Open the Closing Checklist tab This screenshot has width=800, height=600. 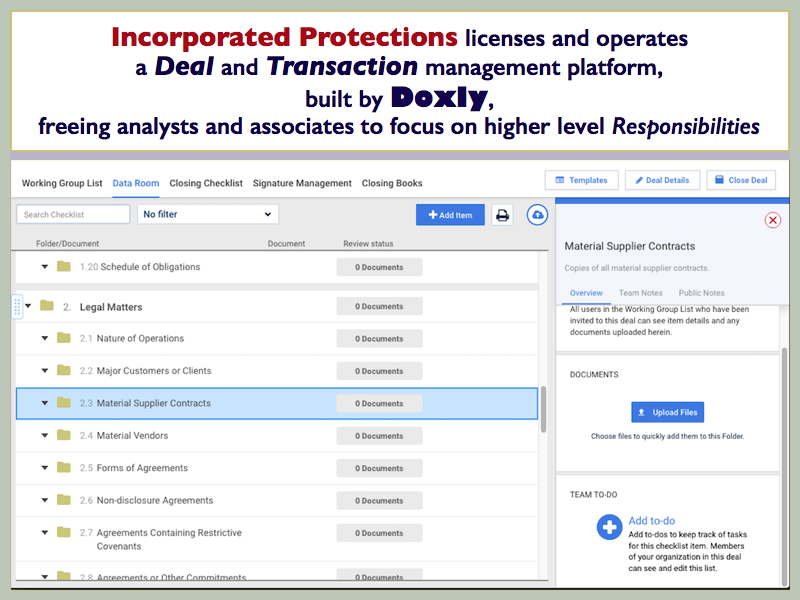click(206, 183)
